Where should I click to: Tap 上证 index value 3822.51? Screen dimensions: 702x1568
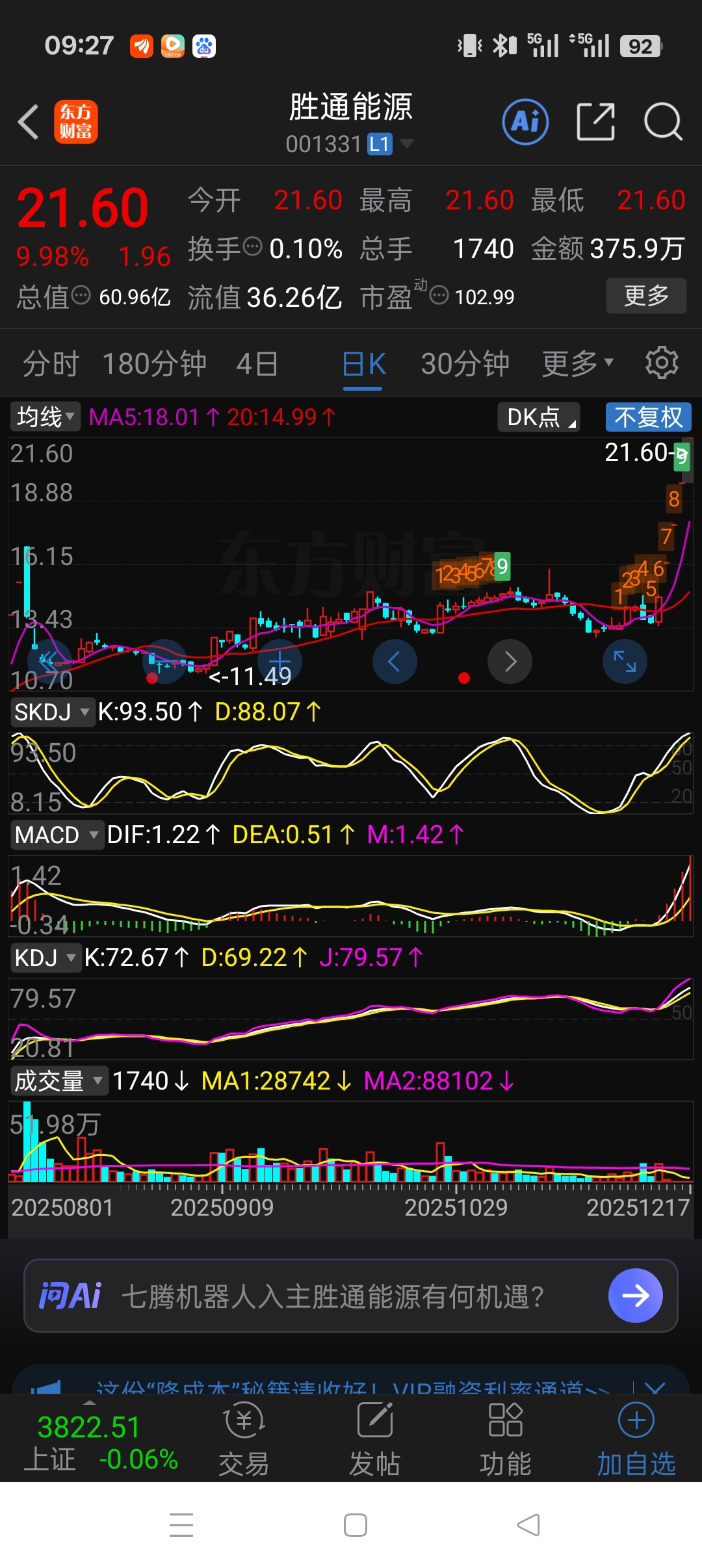pos(88,1427)
